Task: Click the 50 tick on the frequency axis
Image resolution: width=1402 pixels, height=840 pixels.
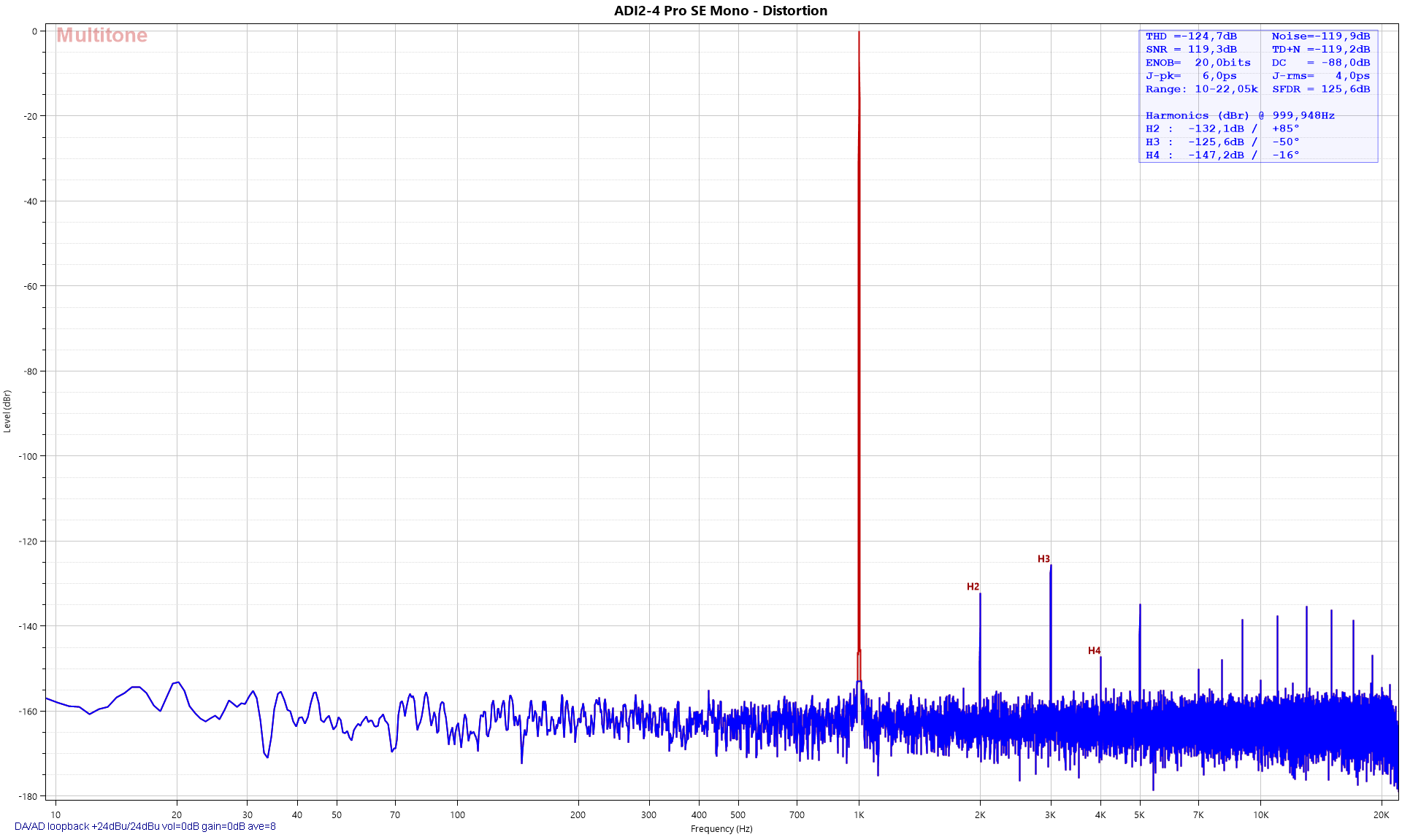Action: pyautogui.click(x=337, y=815)
